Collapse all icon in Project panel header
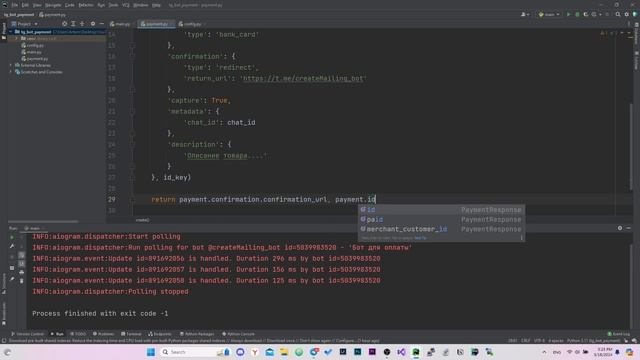Screen dimensions: 640x360 pyautogui.click(x=82, y=24)
